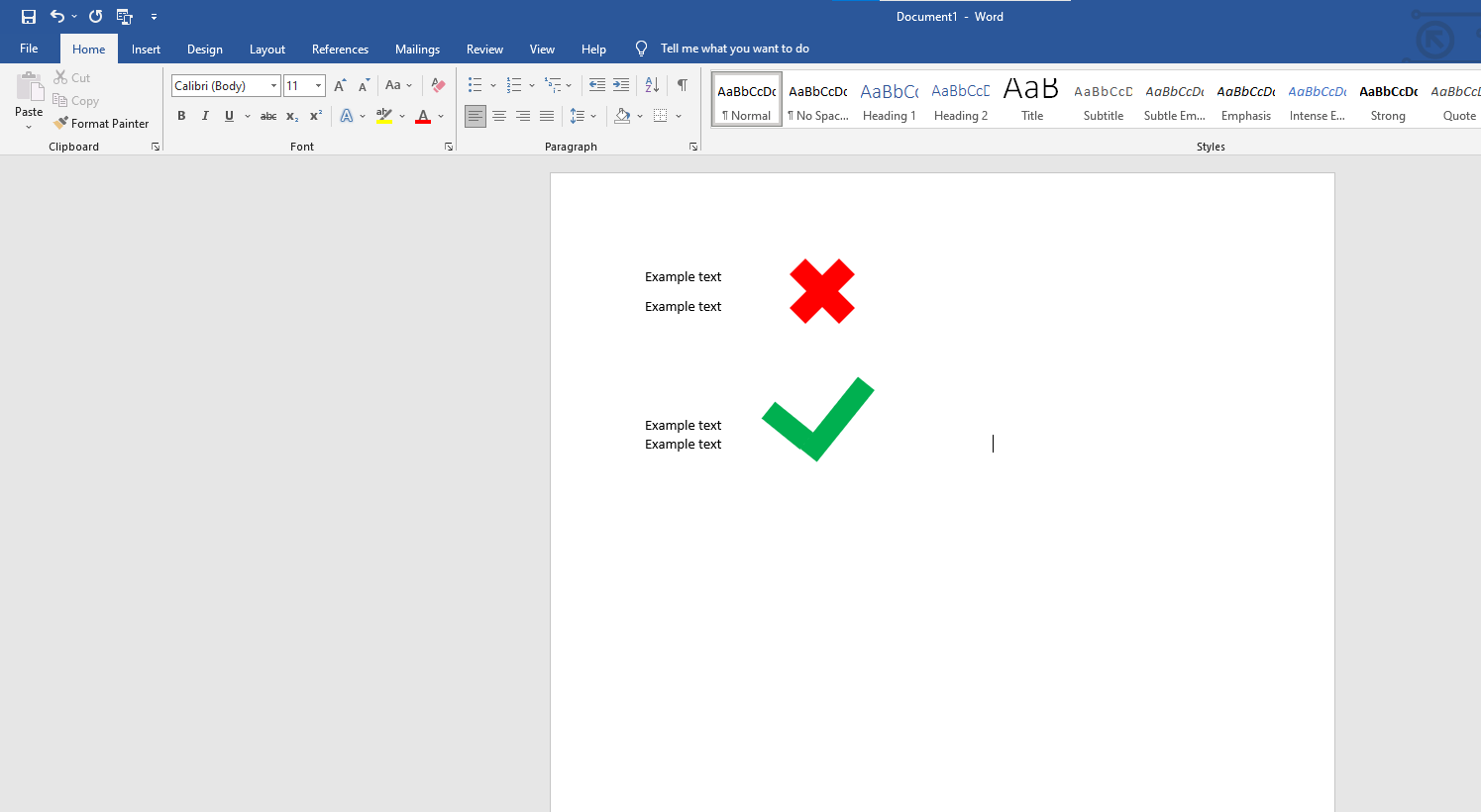Switch to the Design tab

click(x=205, y=50)
